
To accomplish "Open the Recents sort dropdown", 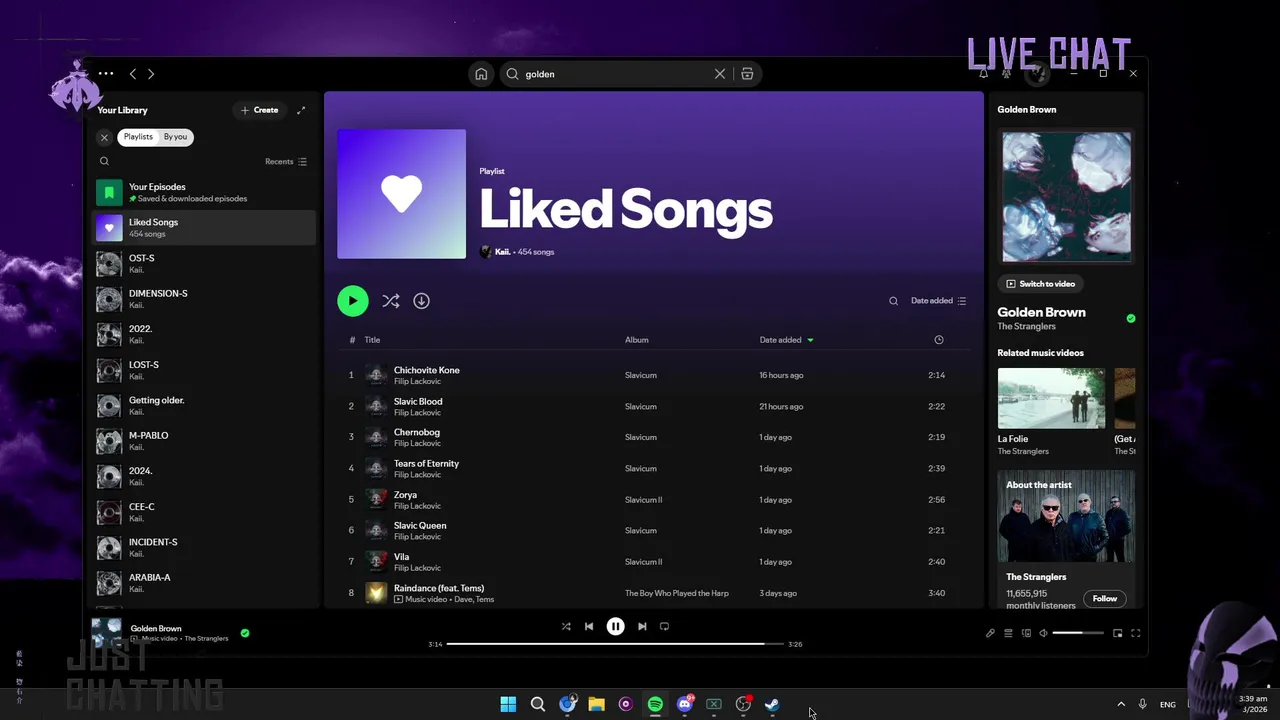I will [x=286, y=161].
